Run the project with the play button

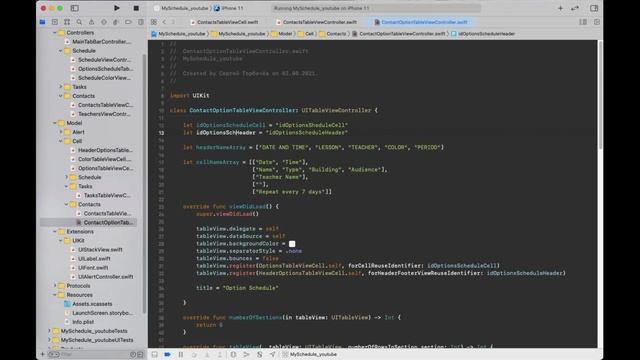pyautogui.click(x=117, y=8)
